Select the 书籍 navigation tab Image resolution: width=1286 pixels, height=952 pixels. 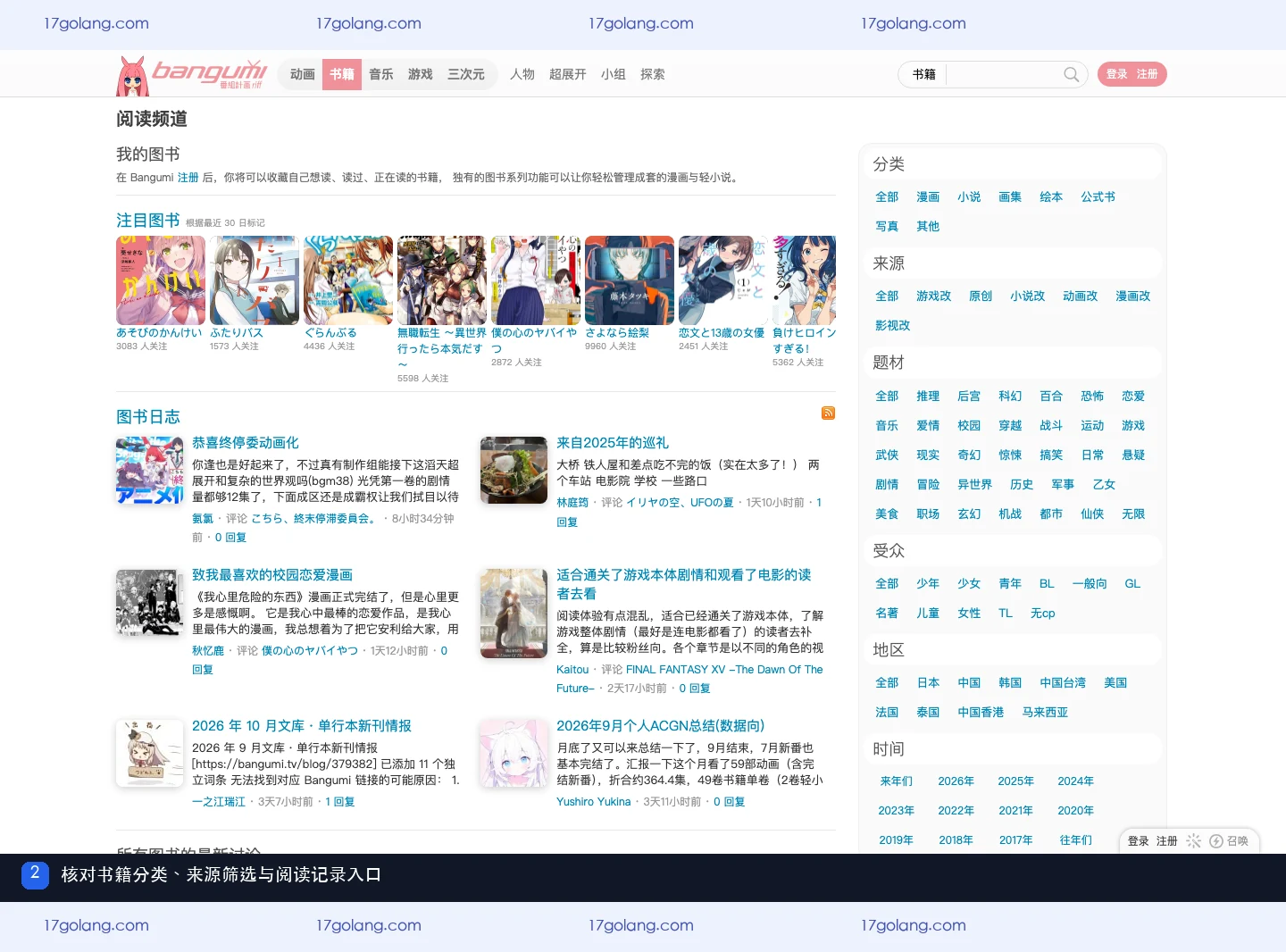point(342,74)
